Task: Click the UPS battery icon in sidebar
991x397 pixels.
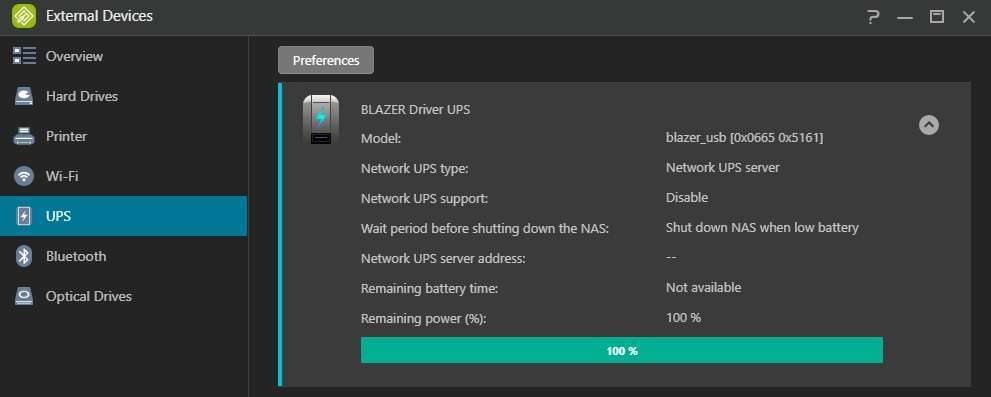Action: point(24,216)
